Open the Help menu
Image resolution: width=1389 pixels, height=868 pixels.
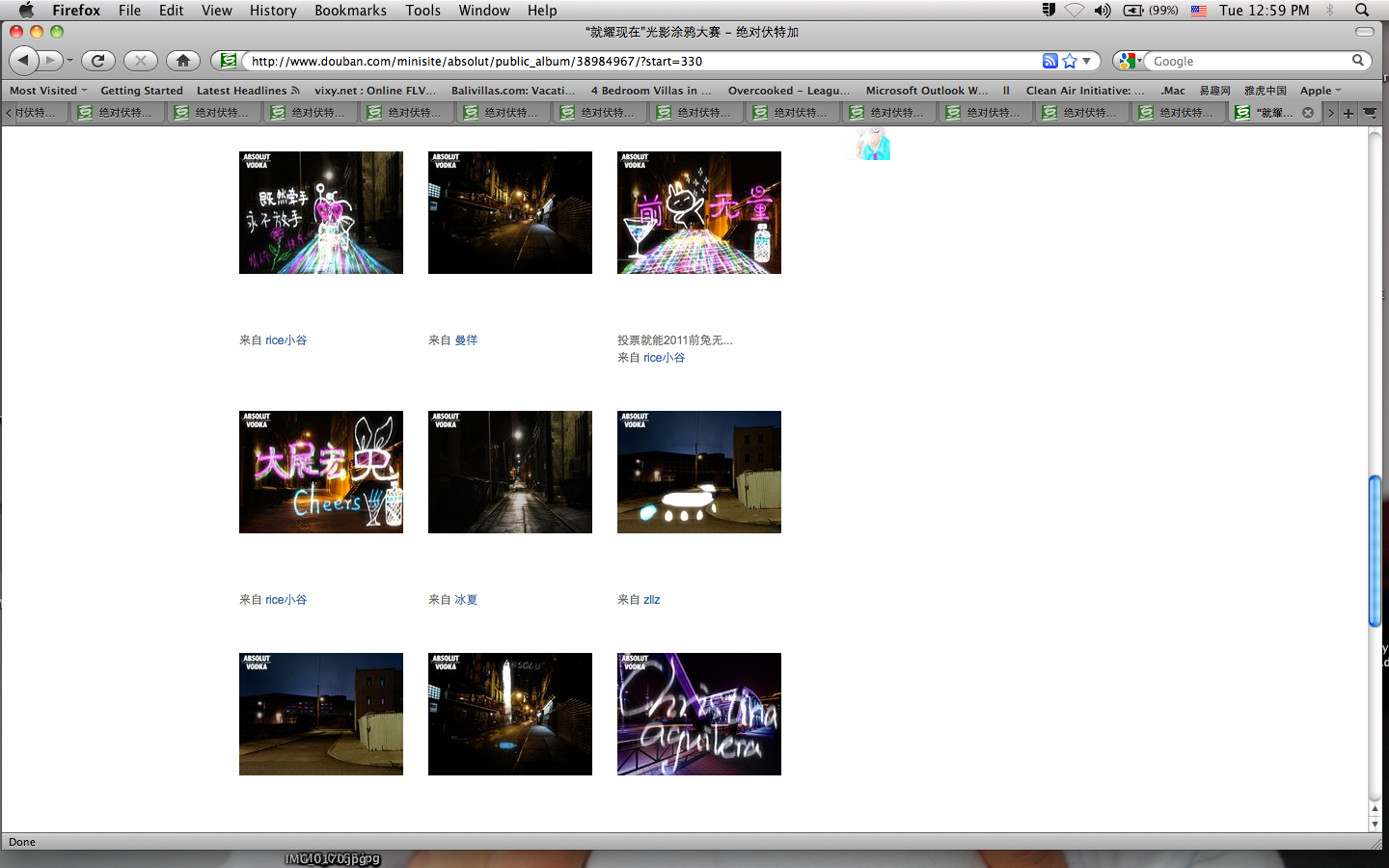point(542,10)
